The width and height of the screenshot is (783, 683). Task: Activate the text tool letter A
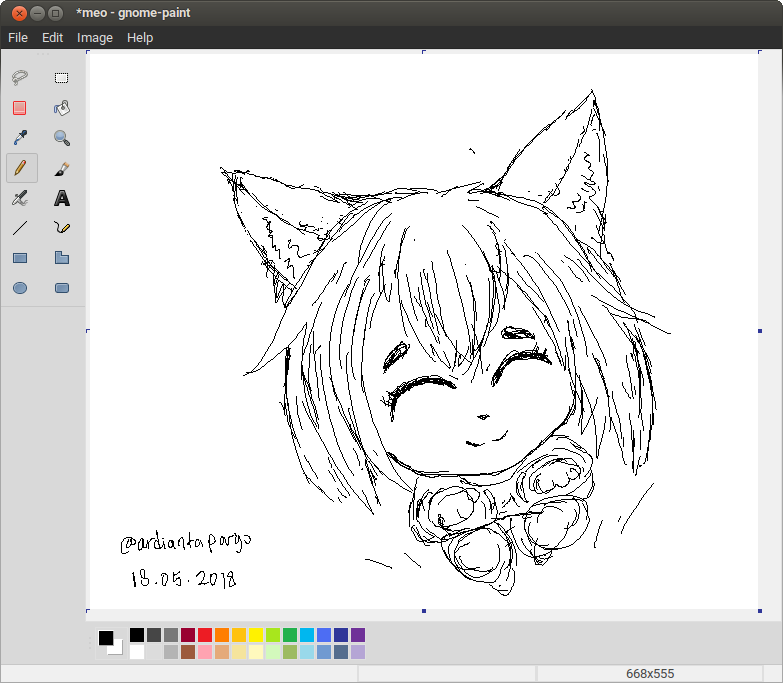(61, 198)
